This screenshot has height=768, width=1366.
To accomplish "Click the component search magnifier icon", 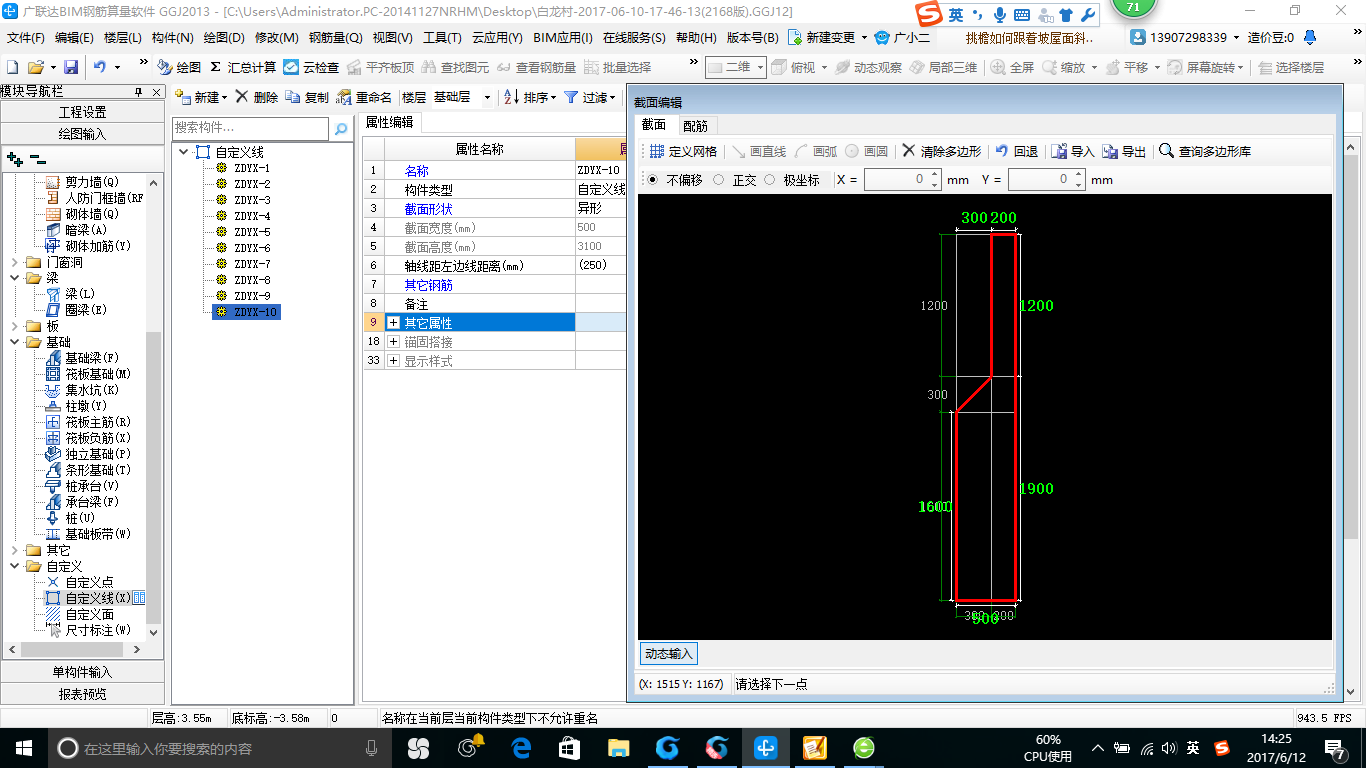I will 341,128.
